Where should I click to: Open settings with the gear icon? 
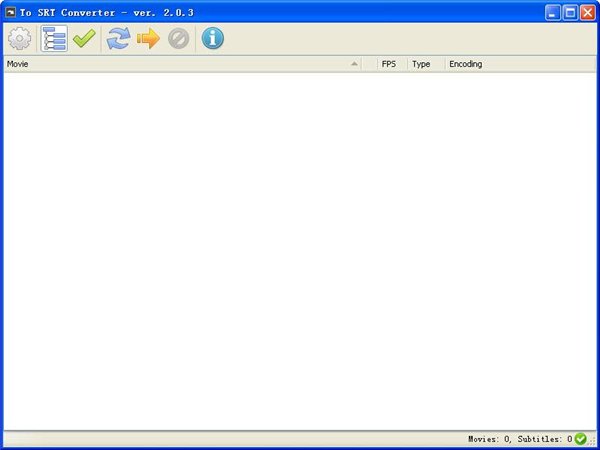point(20,38)
